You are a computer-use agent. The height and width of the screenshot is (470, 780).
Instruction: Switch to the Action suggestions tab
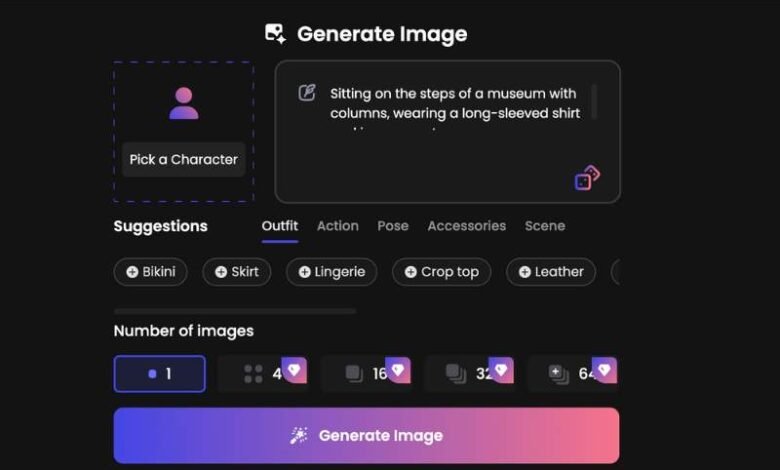point(338,226)
